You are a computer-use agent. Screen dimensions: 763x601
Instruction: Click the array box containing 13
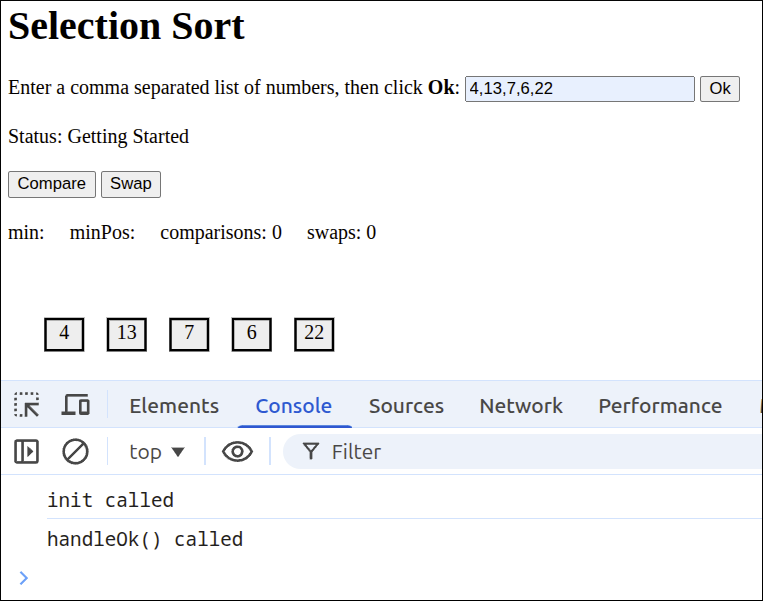click(x=127, y=334)
